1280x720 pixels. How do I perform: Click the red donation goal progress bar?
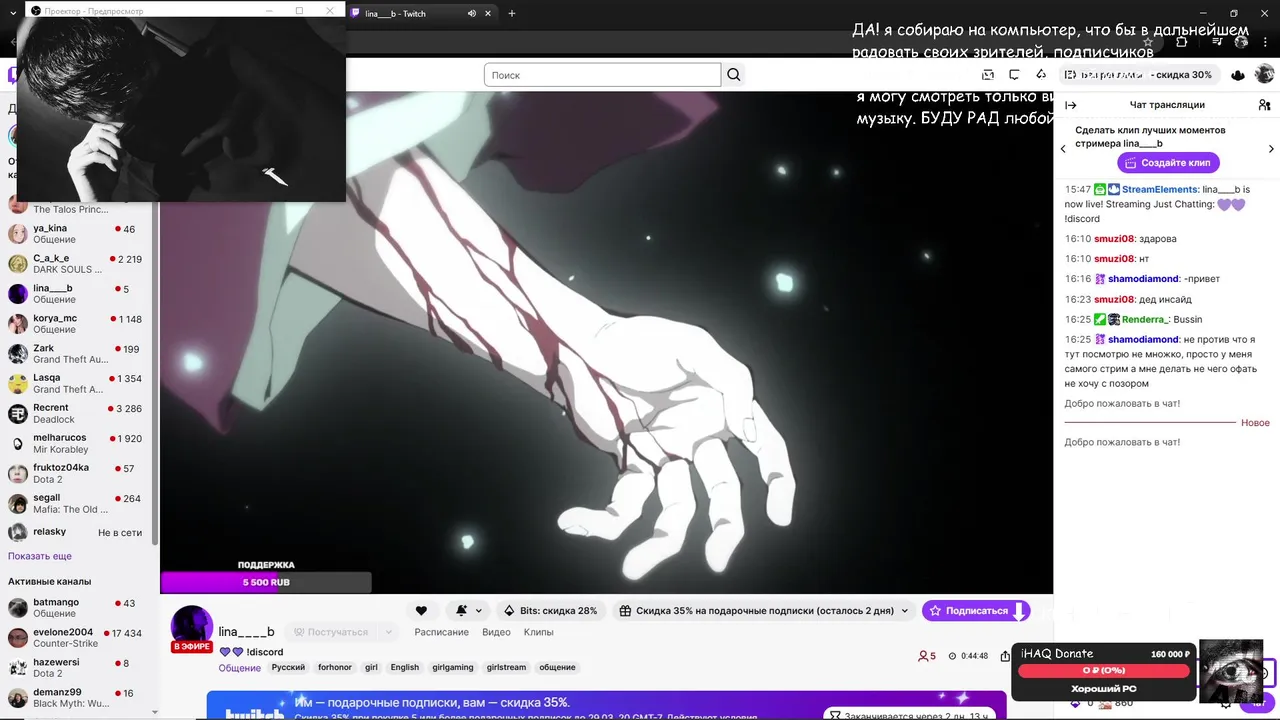(1104, 670)
